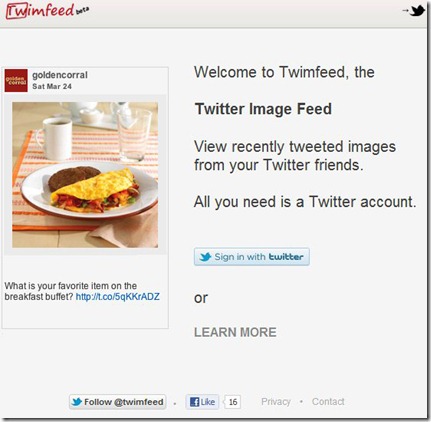Screen dimensions: 431x422
Task: Click the bird icon on Follow @twimfeed
Action: pyautogui.click(x=77, y=402)
